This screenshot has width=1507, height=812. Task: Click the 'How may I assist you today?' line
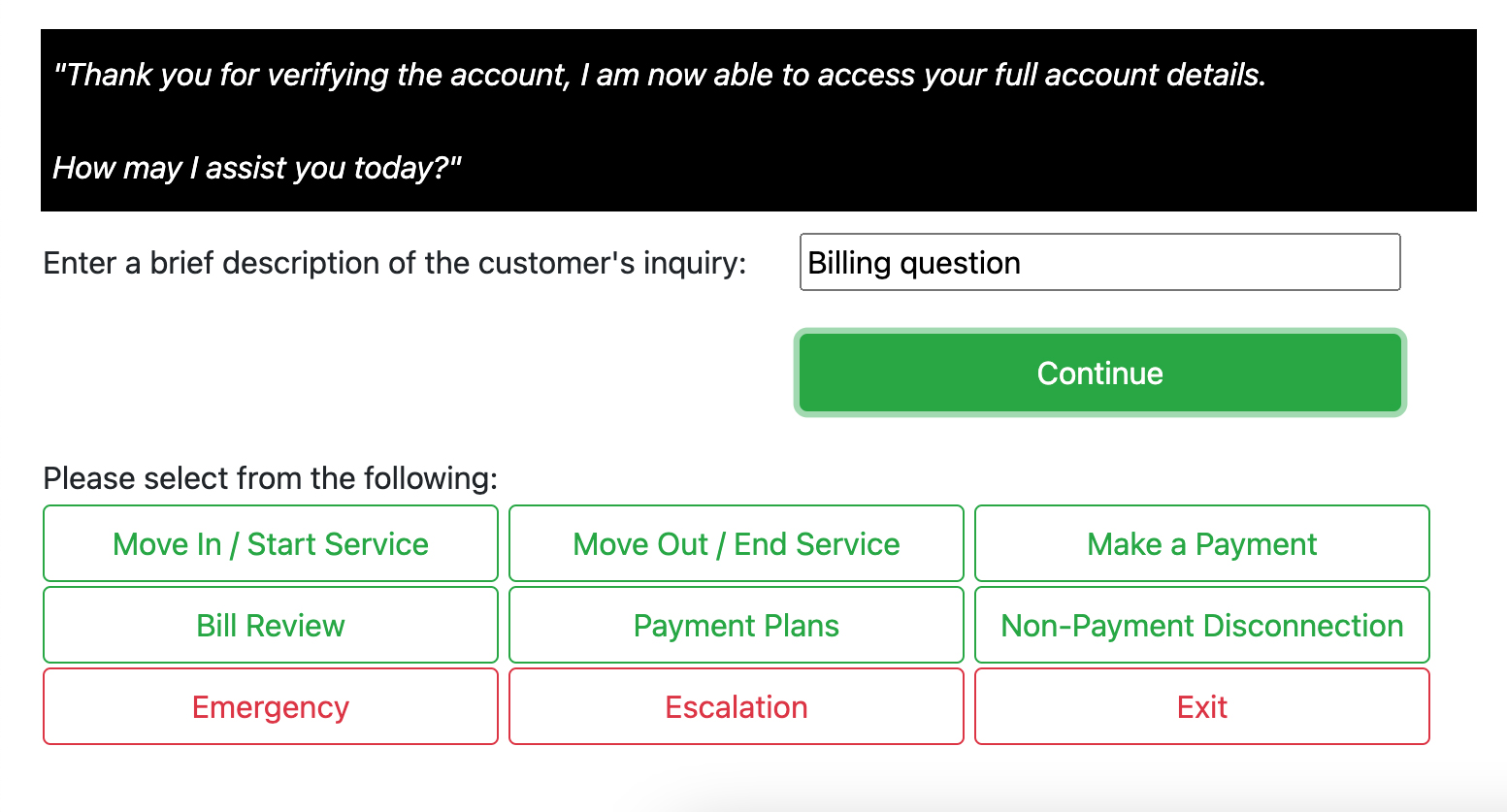[256, 168]
